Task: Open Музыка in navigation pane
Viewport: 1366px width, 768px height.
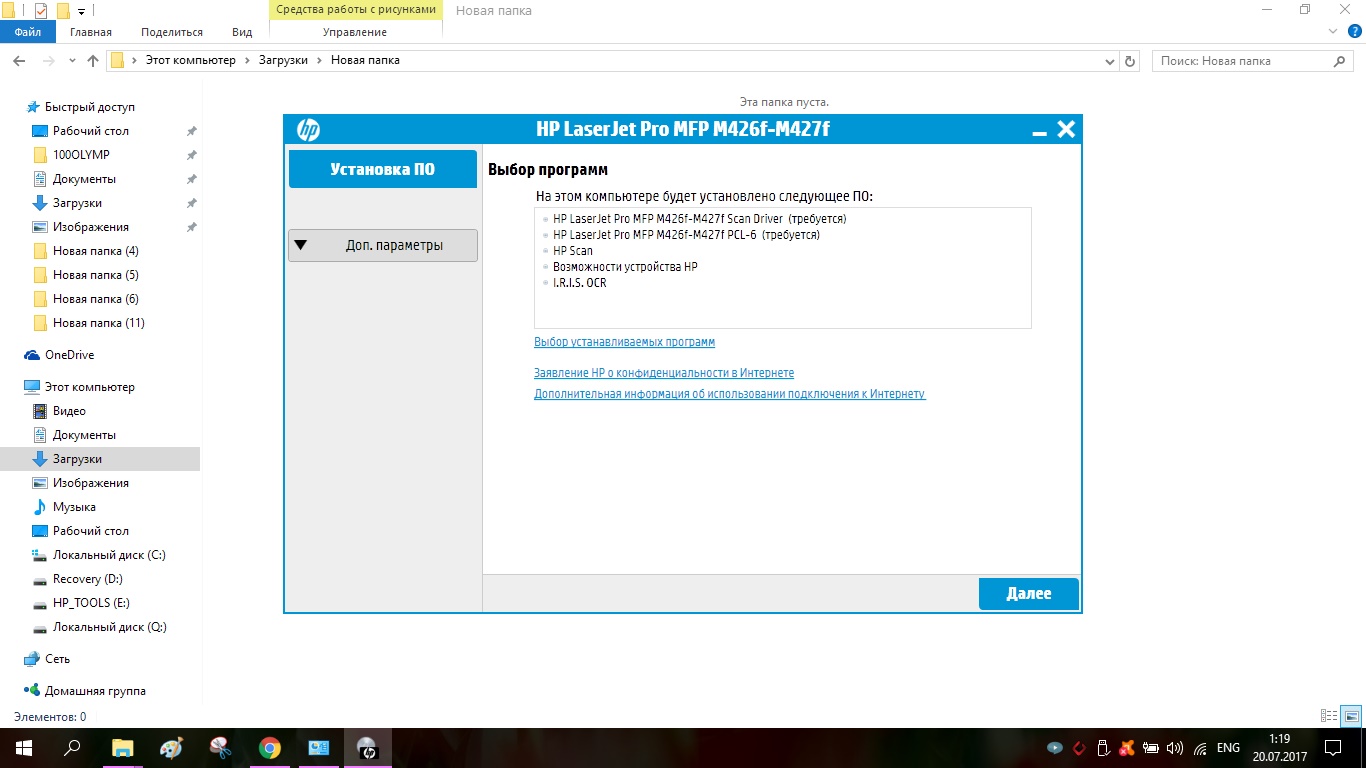Action: click(x=74, y=507)
